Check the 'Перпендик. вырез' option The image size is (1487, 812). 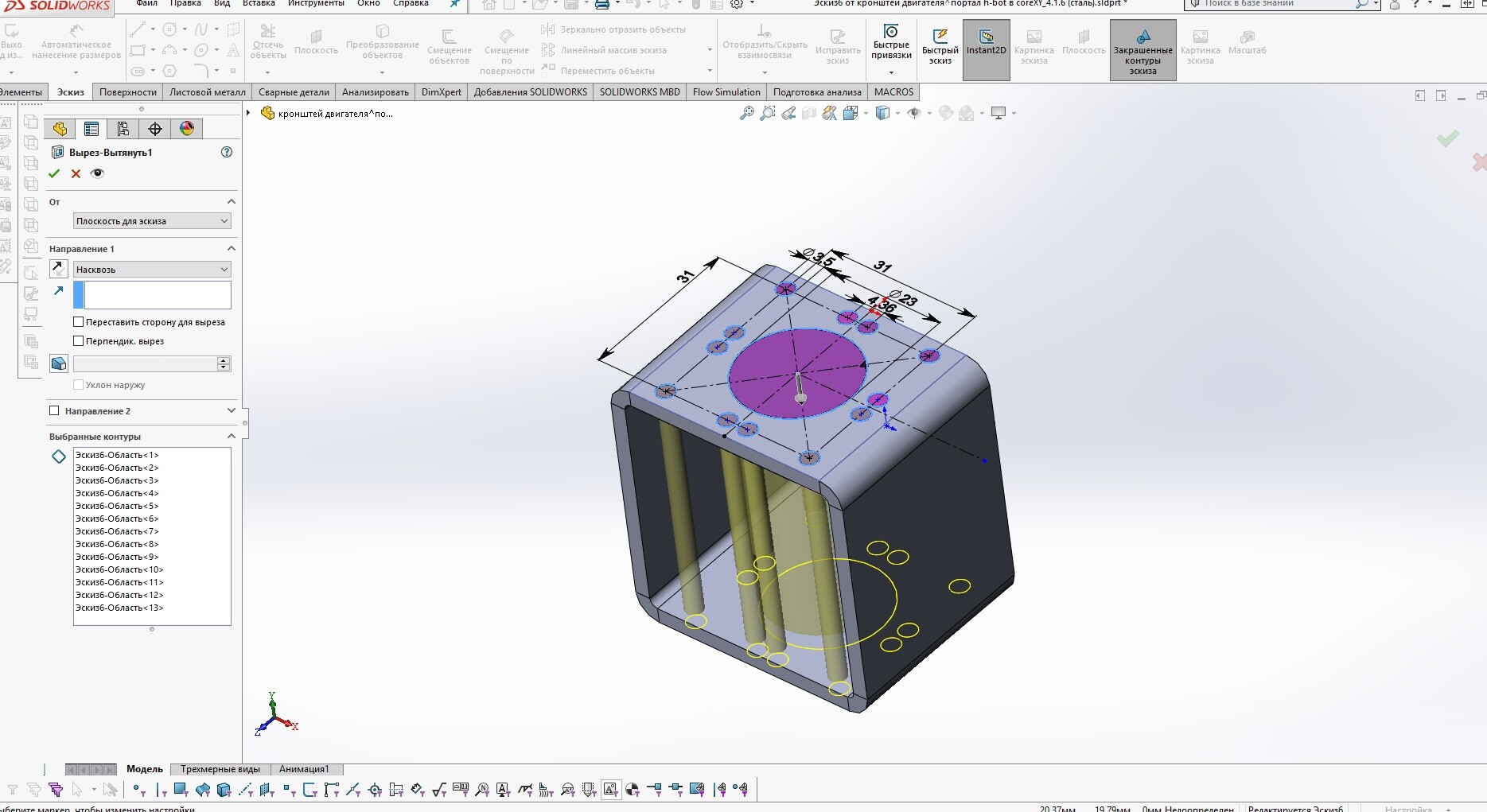tap(78, 341)
